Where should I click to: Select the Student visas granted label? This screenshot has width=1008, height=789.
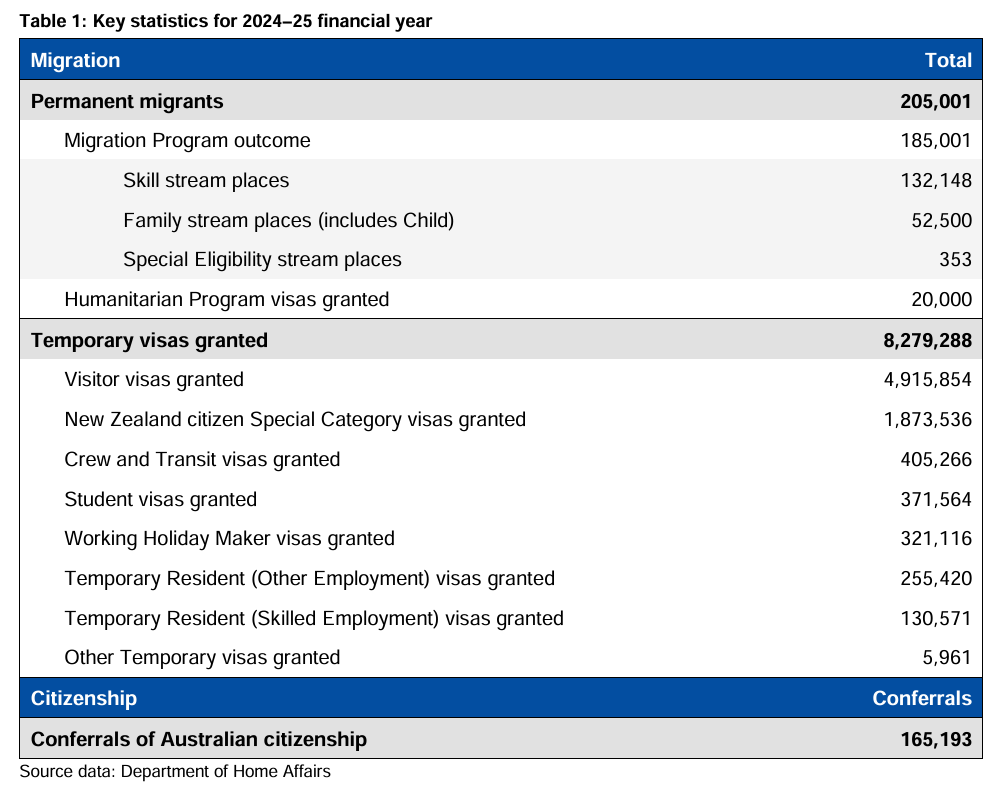point(160,499)
